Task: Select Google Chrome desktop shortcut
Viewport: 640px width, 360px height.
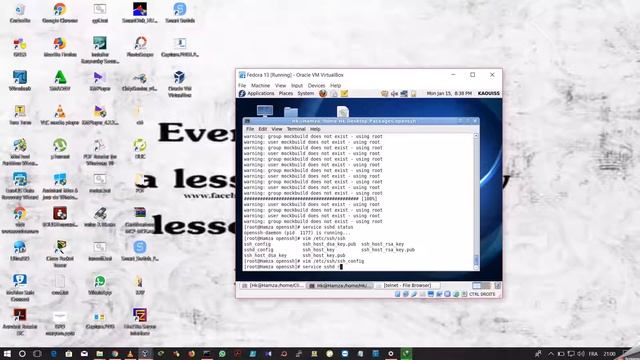Action: click(x=60, y=13)
